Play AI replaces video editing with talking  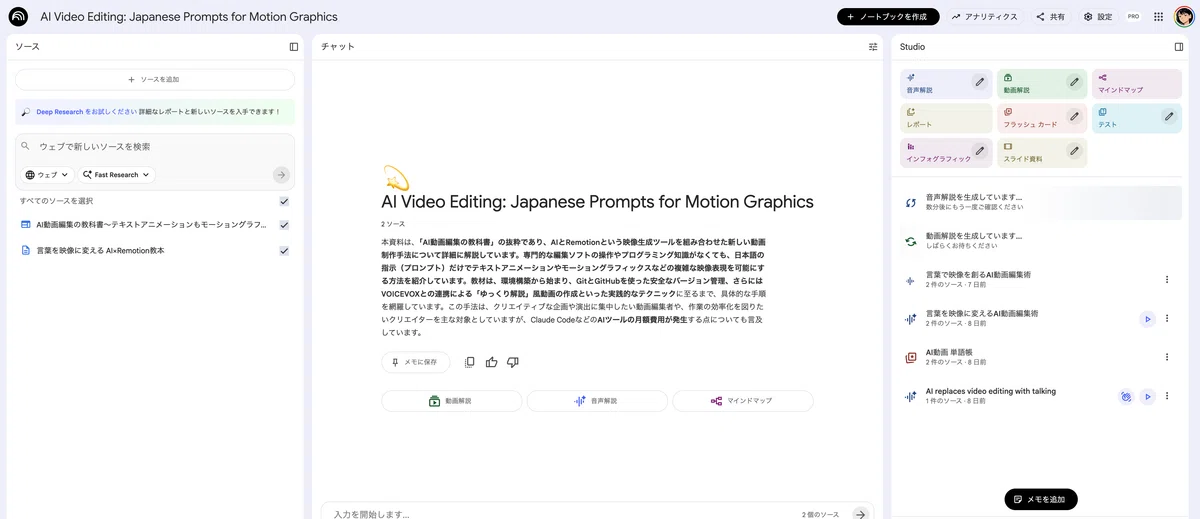pyautogui.click(x=1147, y=397)
